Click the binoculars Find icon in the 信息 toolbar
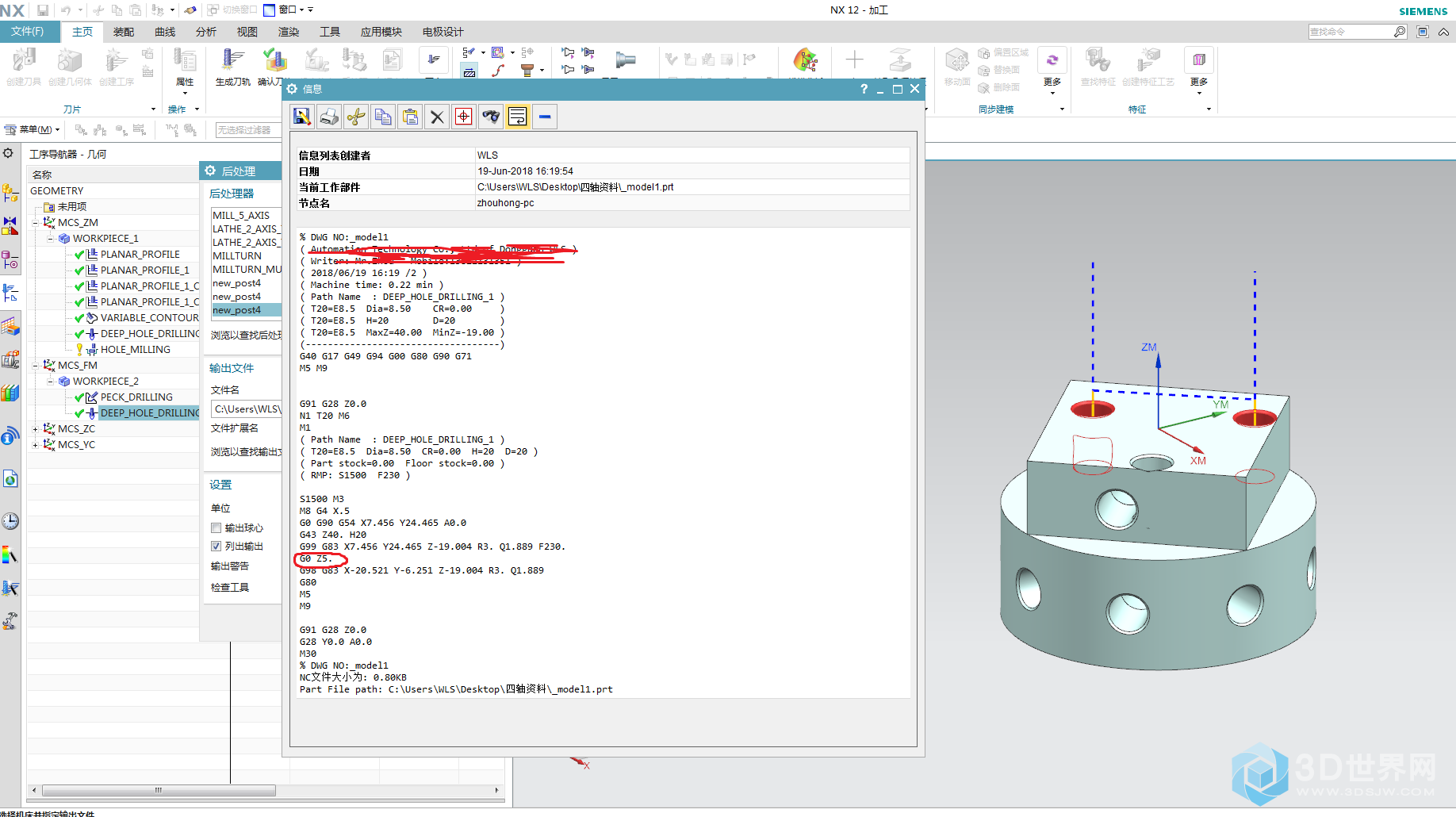This screenshot has height=817, width=1456. coord(491,117)
